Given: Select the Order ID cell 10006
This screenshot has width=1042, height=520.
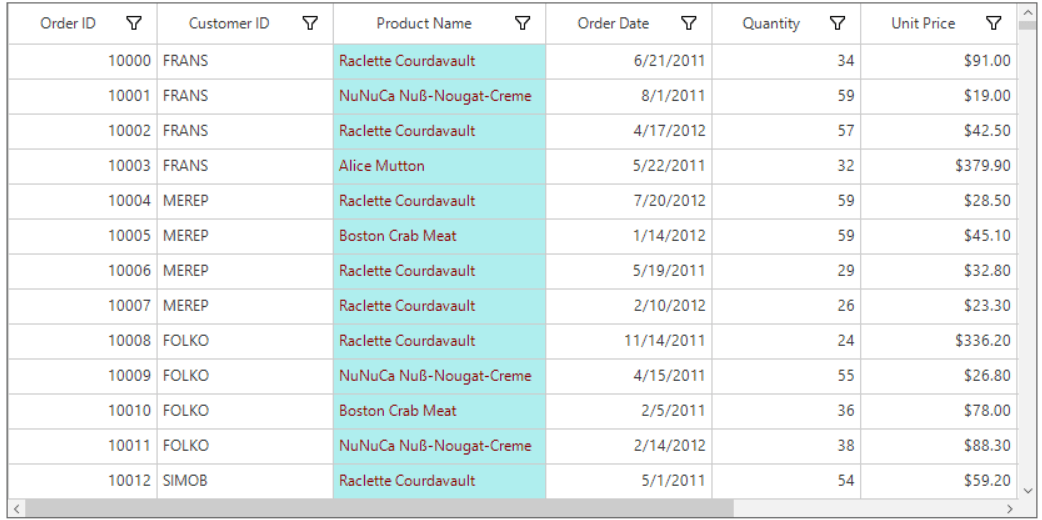Looking at the screenshot, I should 82,271.
